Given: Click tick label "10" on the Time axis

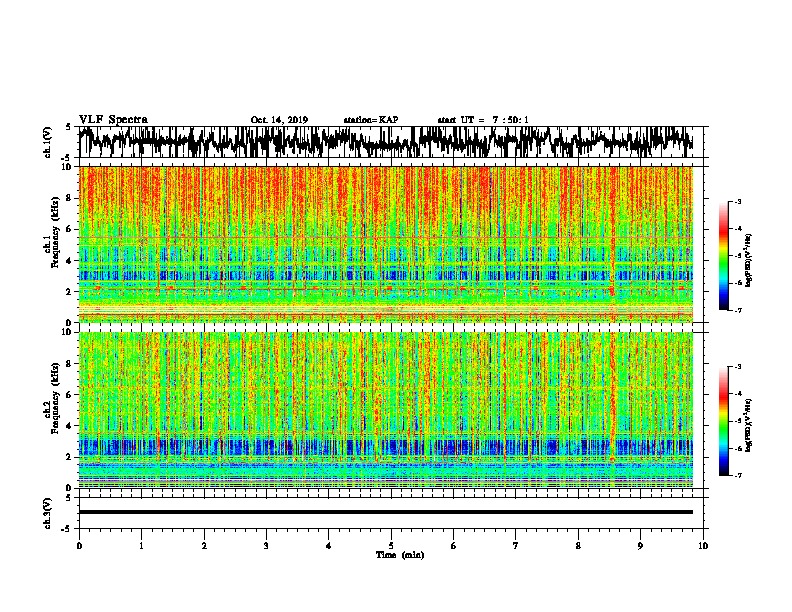Looking at the screenshot, I should coord(703,546).
